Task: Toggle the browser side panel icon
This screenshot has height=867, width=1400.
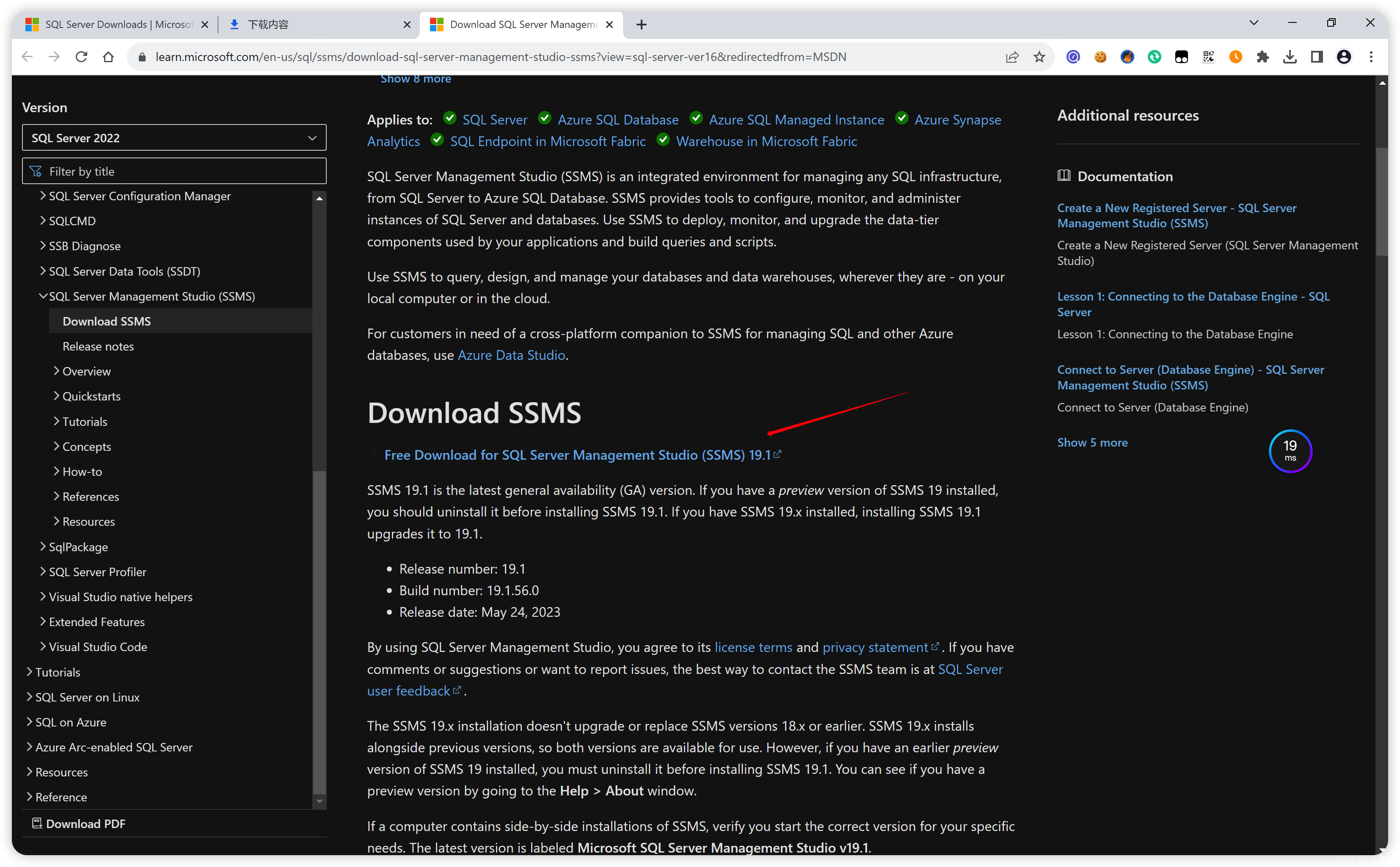Action: 1316,57
